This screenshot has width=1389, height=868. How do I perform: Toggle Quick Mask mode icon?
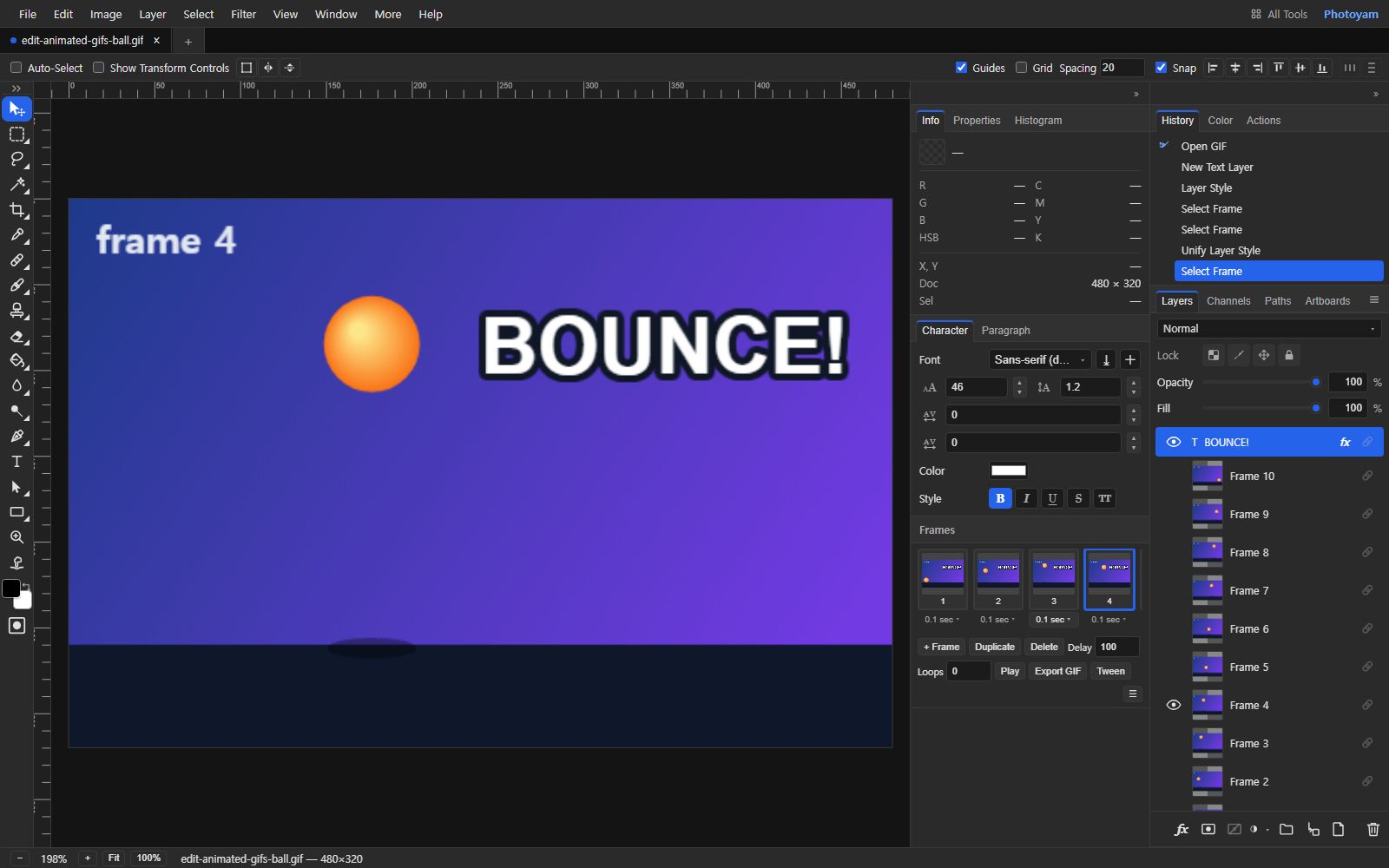click(x=16, y=626)
